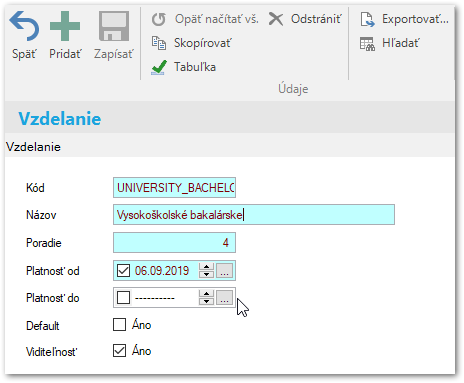Open Exportovať export icon

click(x=367, y=19)
